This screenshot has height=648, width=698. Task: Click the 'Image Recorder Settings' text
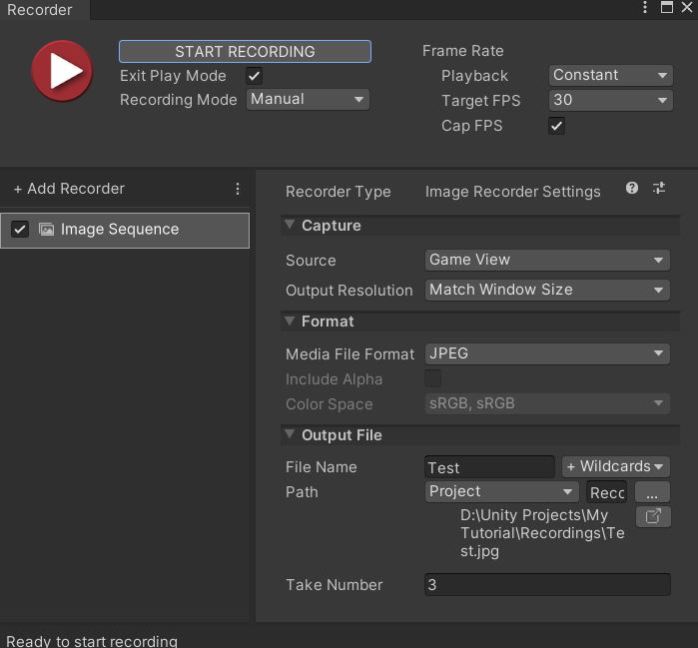pos(513,192)
